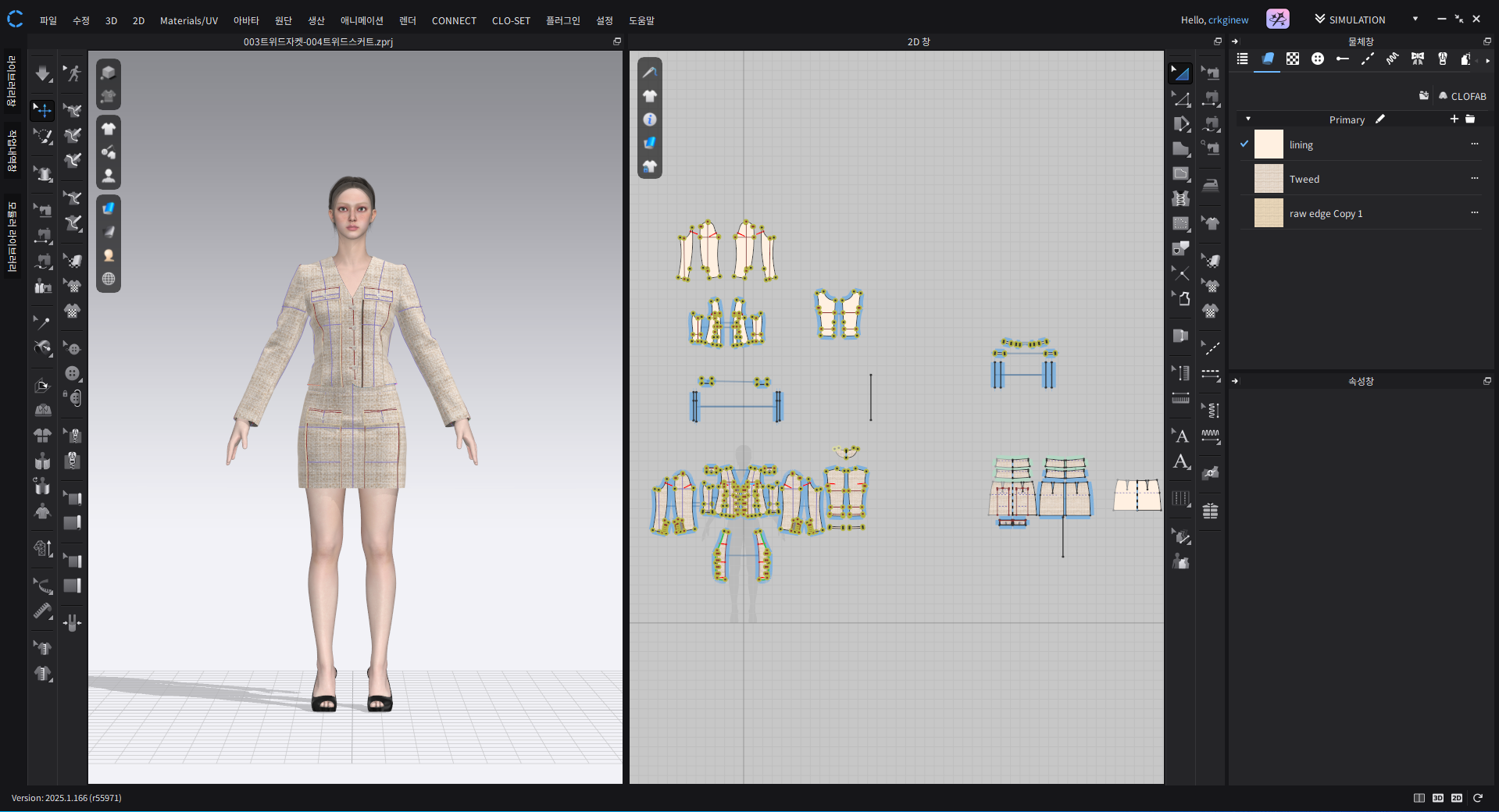Open the Button tab in Object Browser

(1318, 59)
